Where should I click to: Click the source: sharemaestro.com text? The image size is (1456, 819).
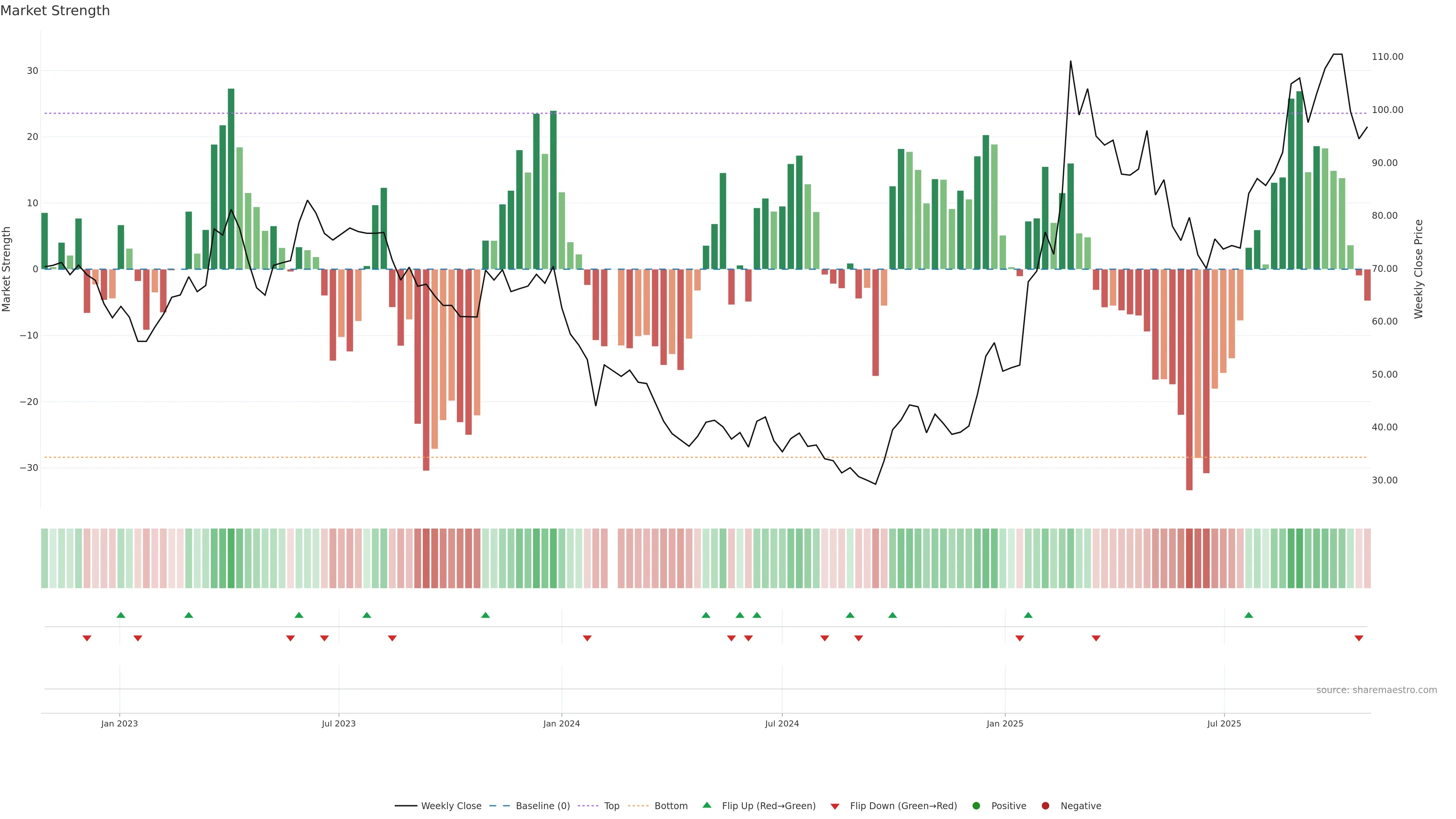(1376, 690)
